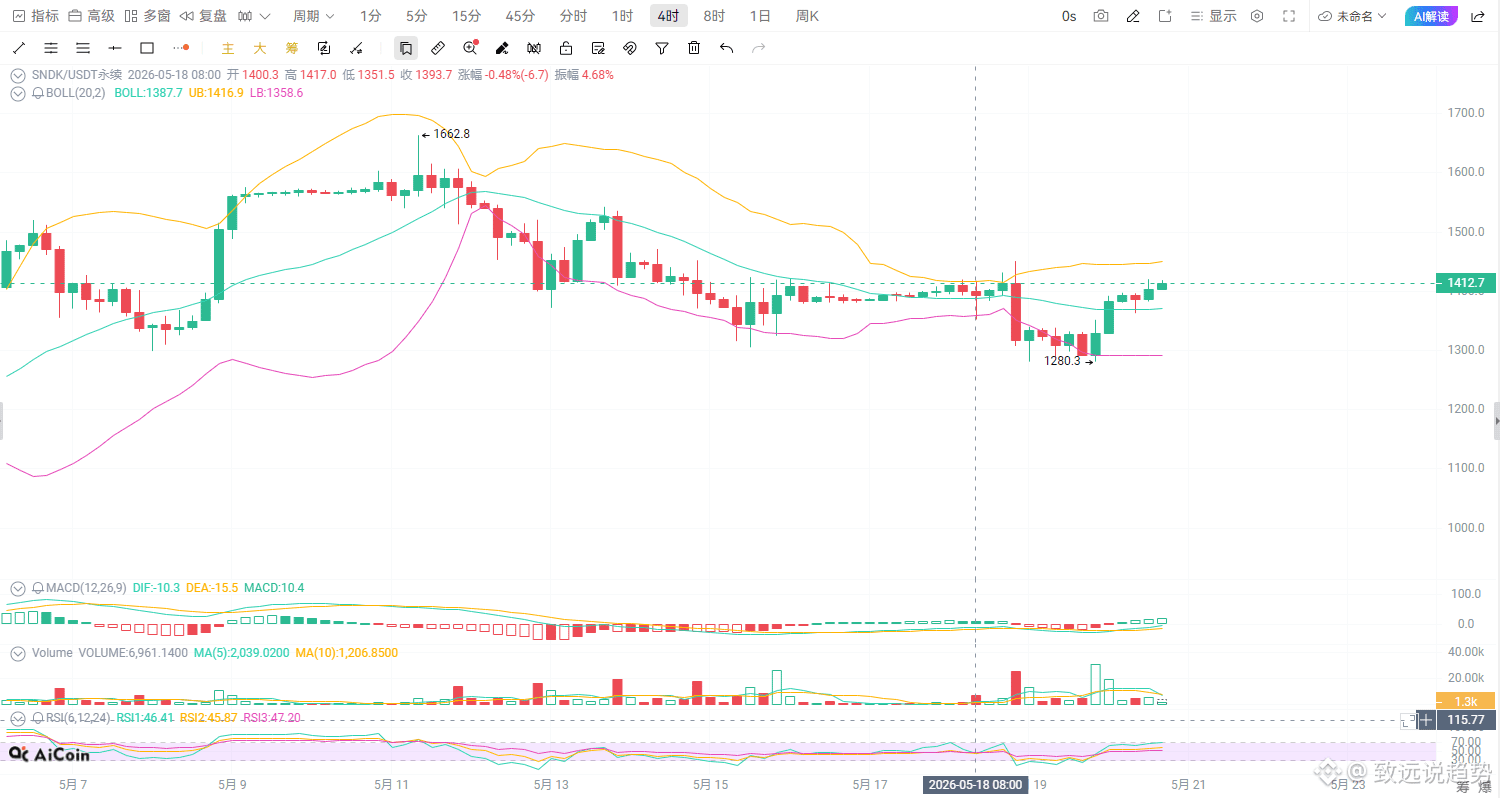The width and height of the screenshot is (1500, 798).
Task: Click the edit note icon in drawing toolbar
Action: 598,48
